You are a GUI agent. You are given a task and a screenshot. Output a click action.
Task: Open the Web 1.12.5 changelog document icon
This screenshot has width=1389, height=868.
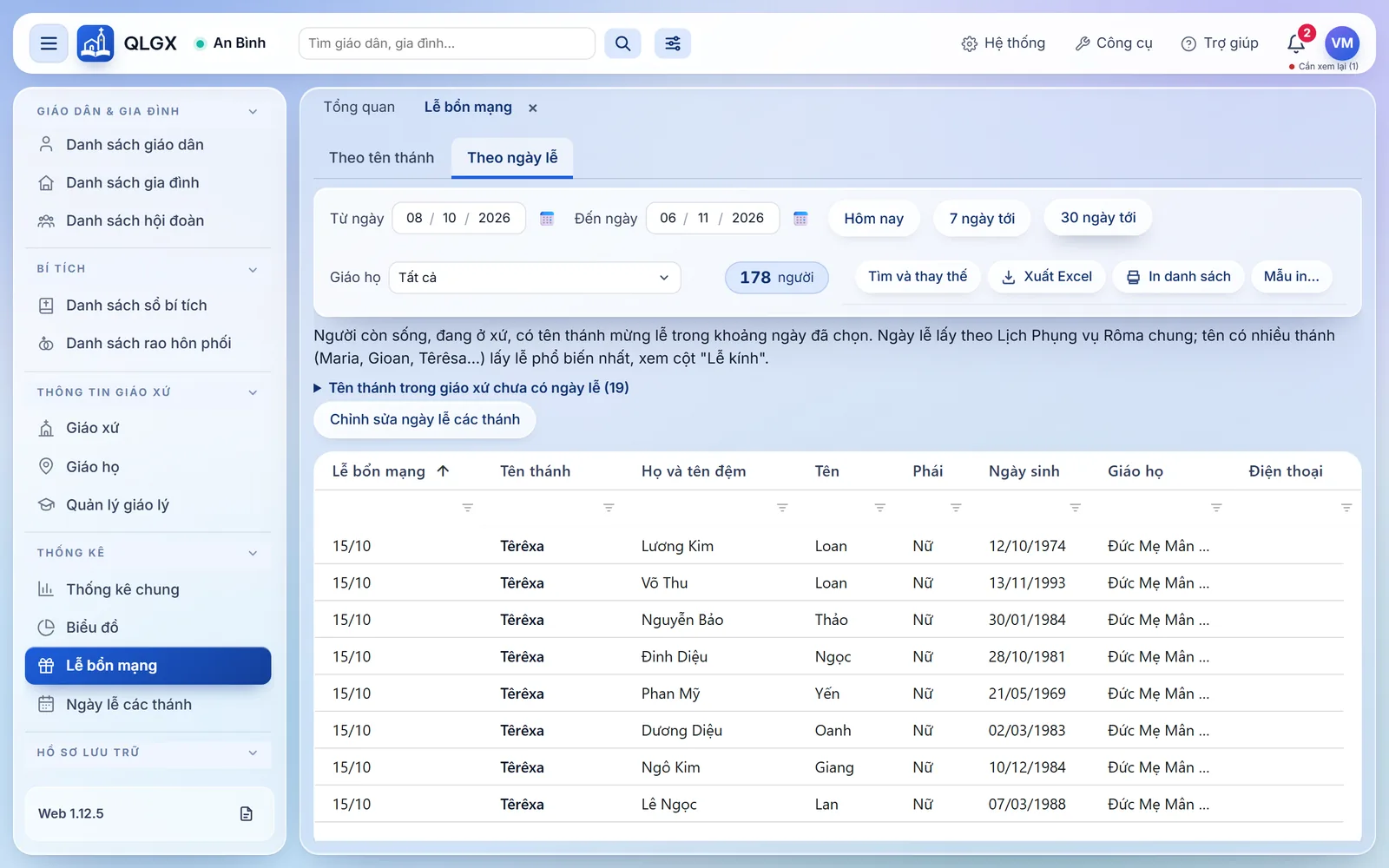pyautogui.click(x=247, y=813)
